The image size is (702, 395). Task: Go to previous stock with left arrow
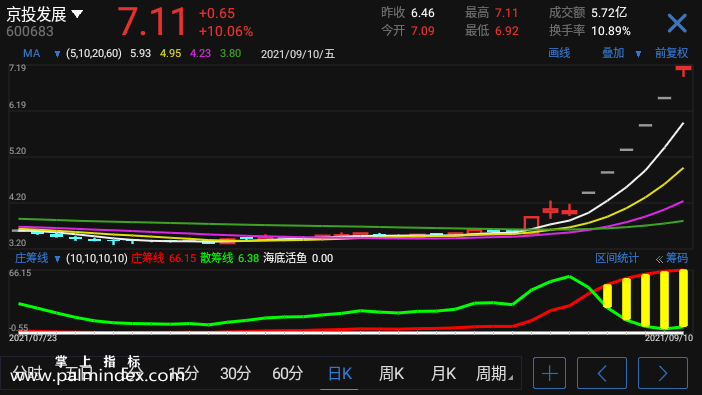[x=602, y=373]
